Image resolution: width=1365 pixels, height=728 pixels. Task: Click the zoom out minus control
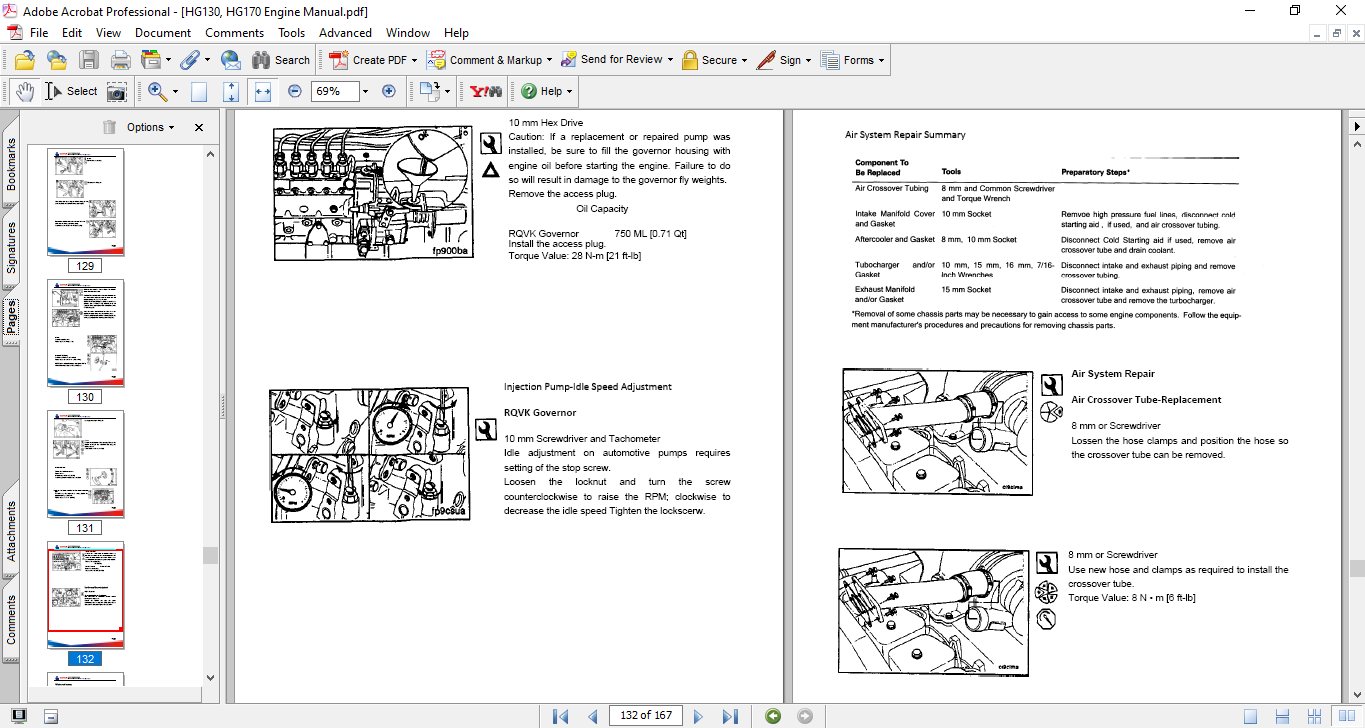tap(294, 90)
